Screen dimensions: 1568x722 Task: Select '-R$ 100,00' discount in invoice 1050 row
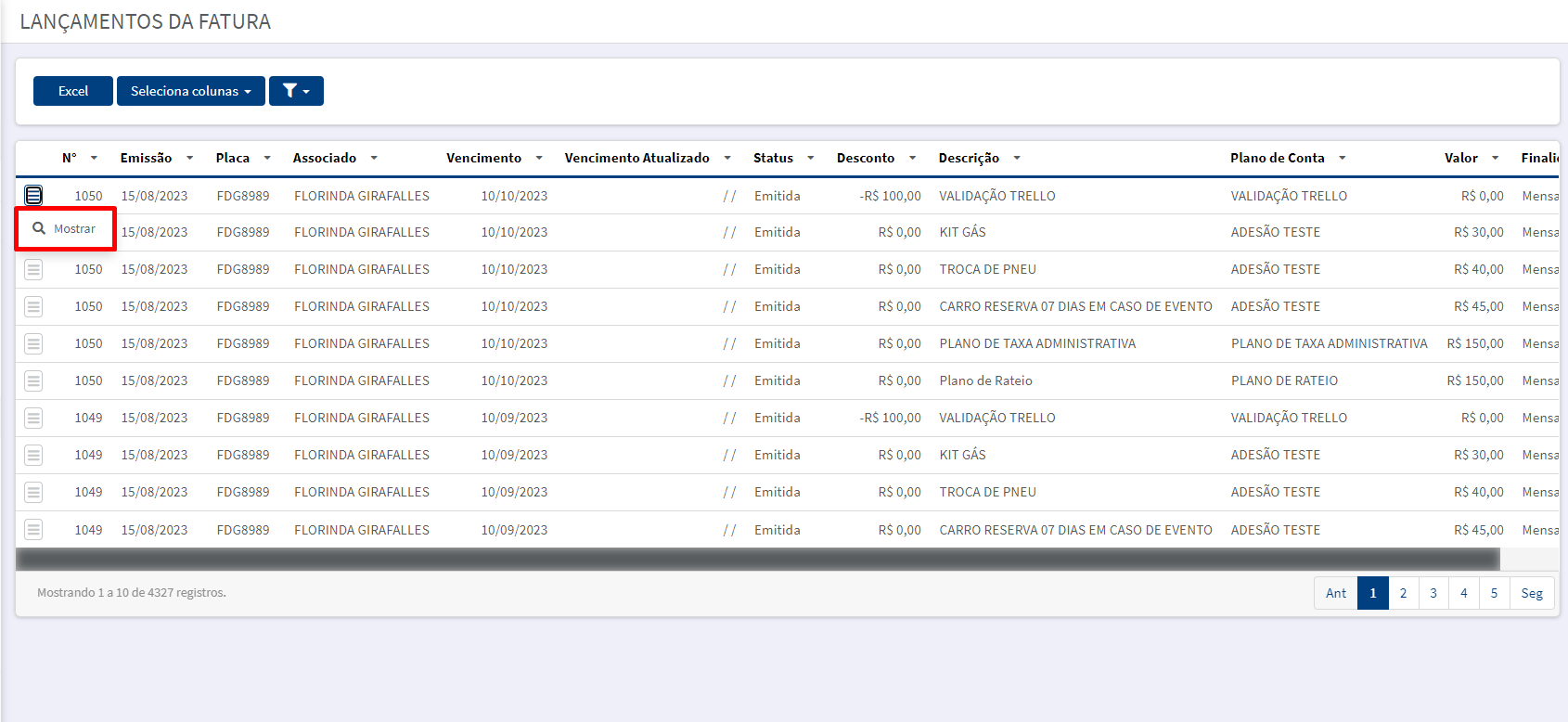891,196
